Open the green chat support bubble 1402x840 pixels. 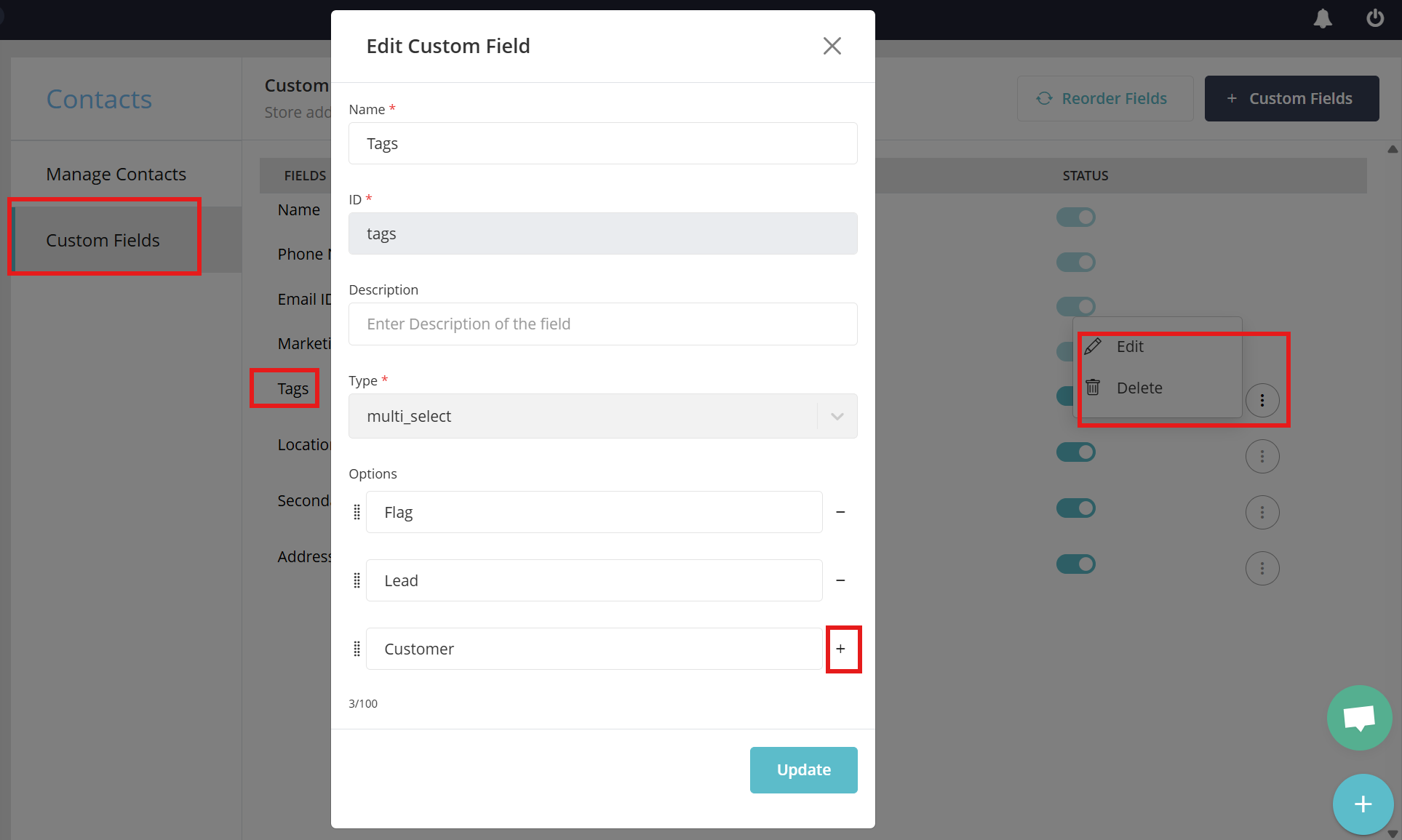coord(1358,718)
